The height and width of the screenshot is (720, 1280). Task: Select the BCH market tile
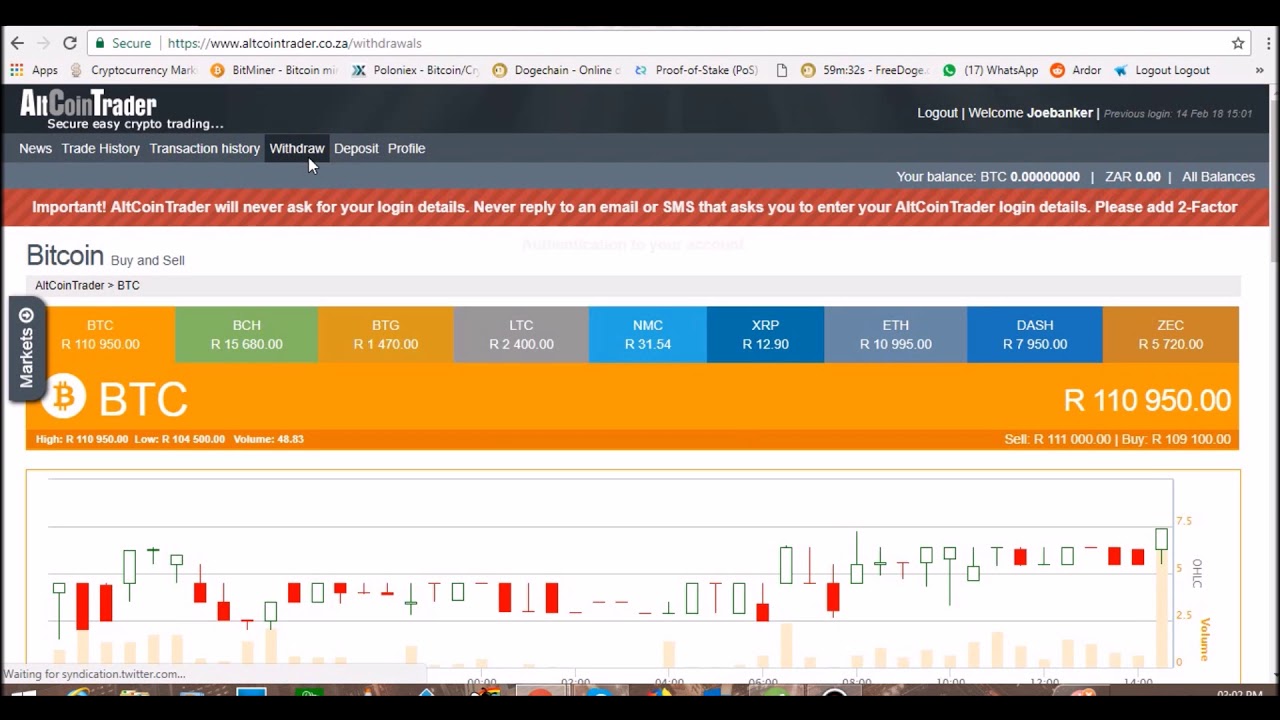[246, 334]
